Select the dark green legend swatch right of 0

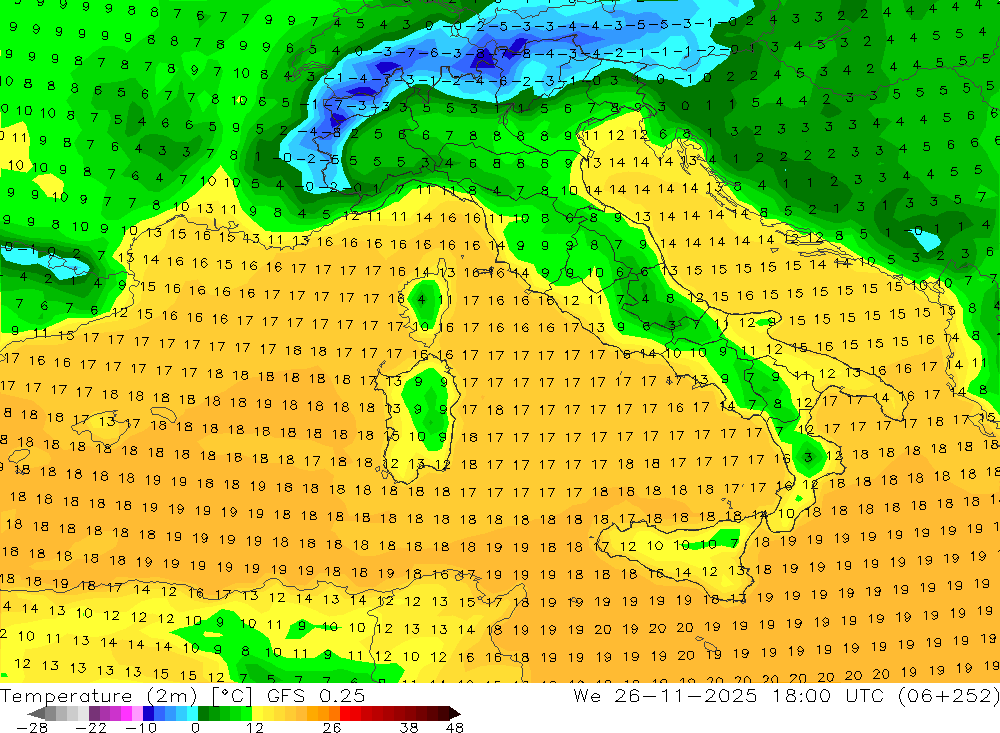click(203, 713)
